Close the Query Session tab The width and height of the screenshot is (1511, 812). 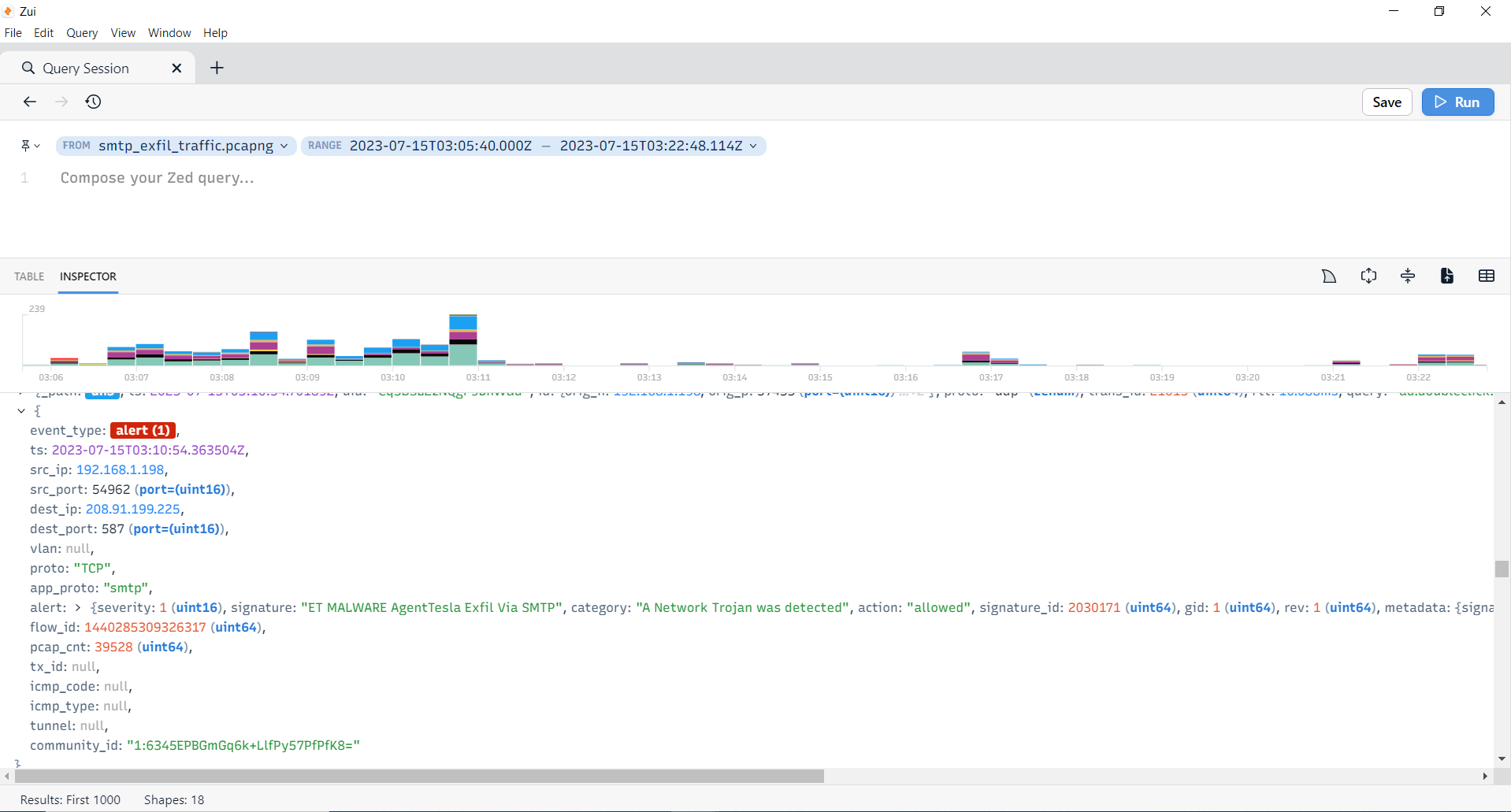(176, 68)
